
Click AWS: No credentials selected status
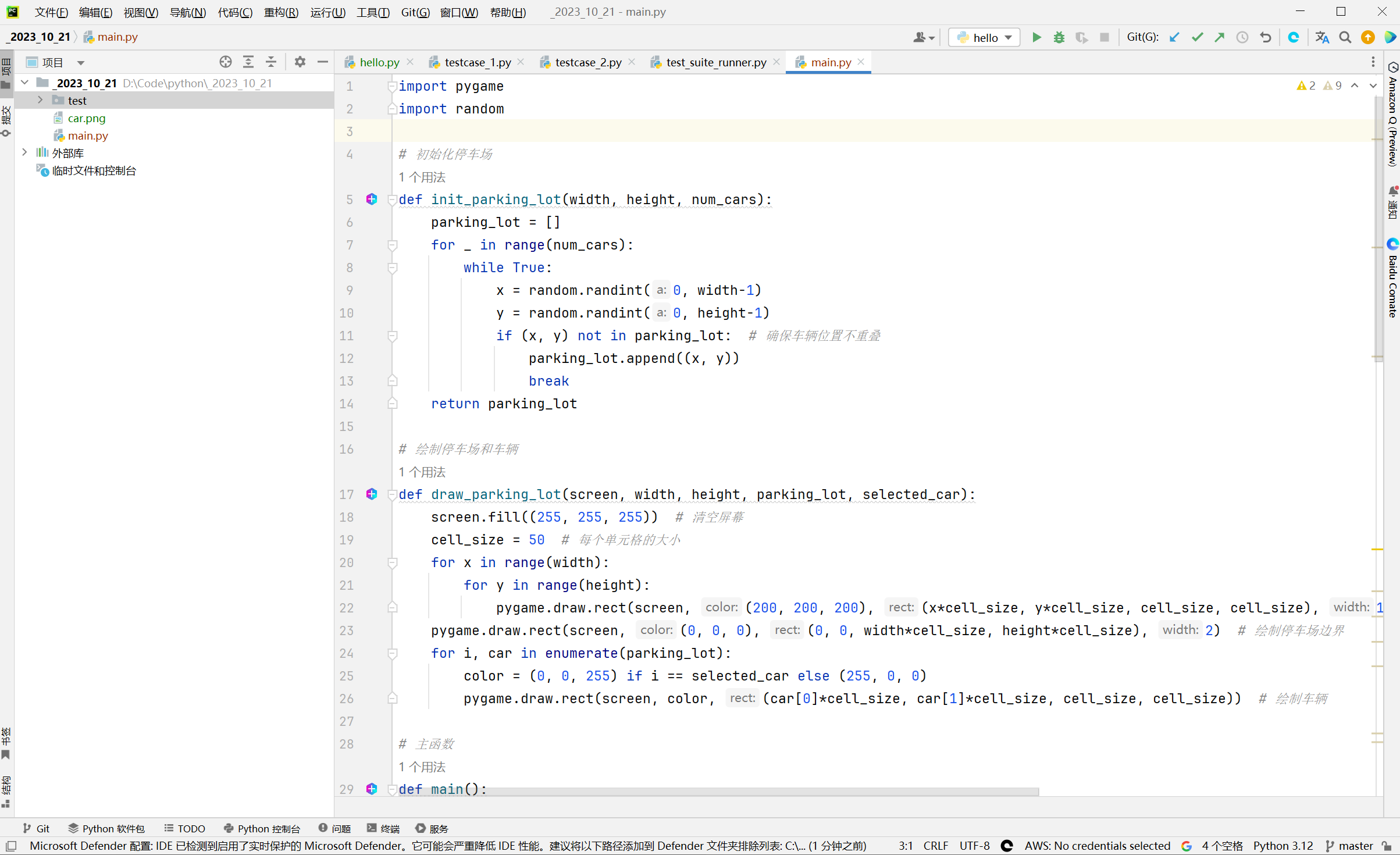tap(1097, 846)
